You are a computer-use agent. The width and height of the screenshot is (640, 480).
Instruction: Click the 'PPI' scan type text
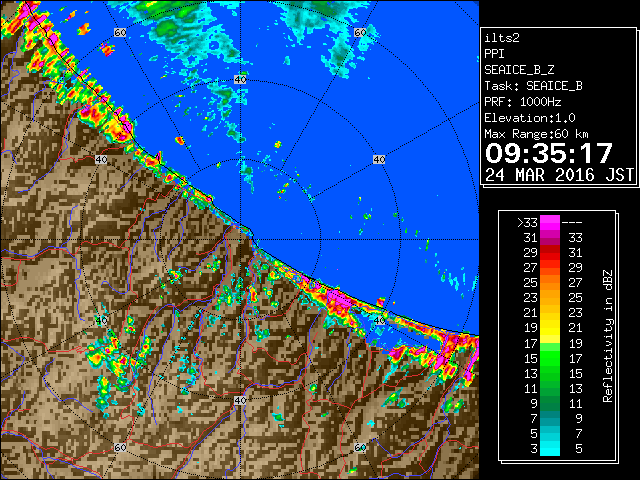(x=494, y=54)
